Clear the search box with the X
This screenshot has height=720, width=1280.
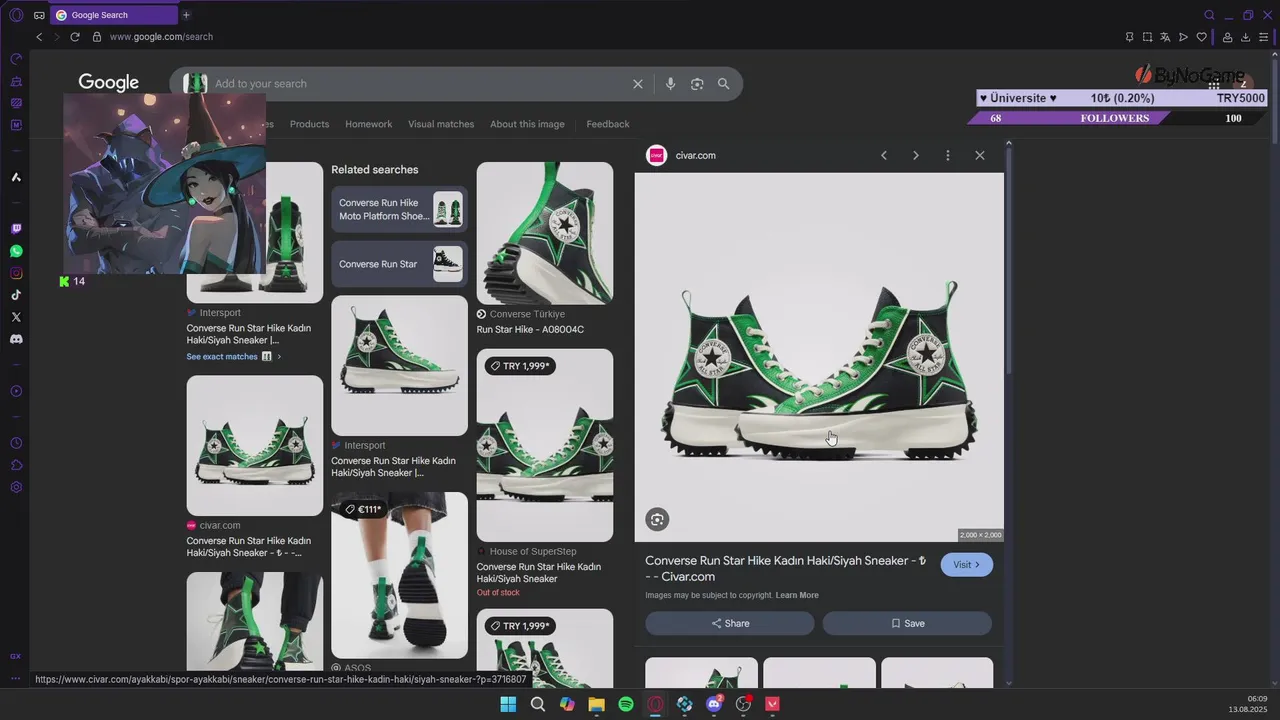[x=638, y=84]
